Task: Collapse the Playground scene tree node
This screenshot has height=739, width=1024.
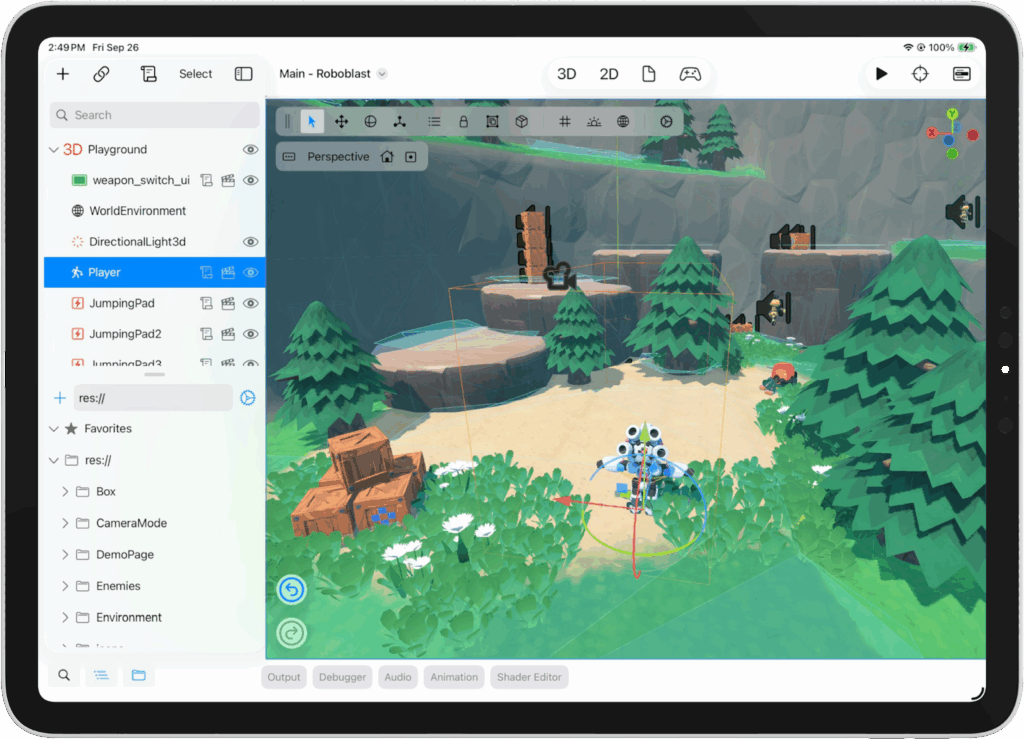Action: 54,150
